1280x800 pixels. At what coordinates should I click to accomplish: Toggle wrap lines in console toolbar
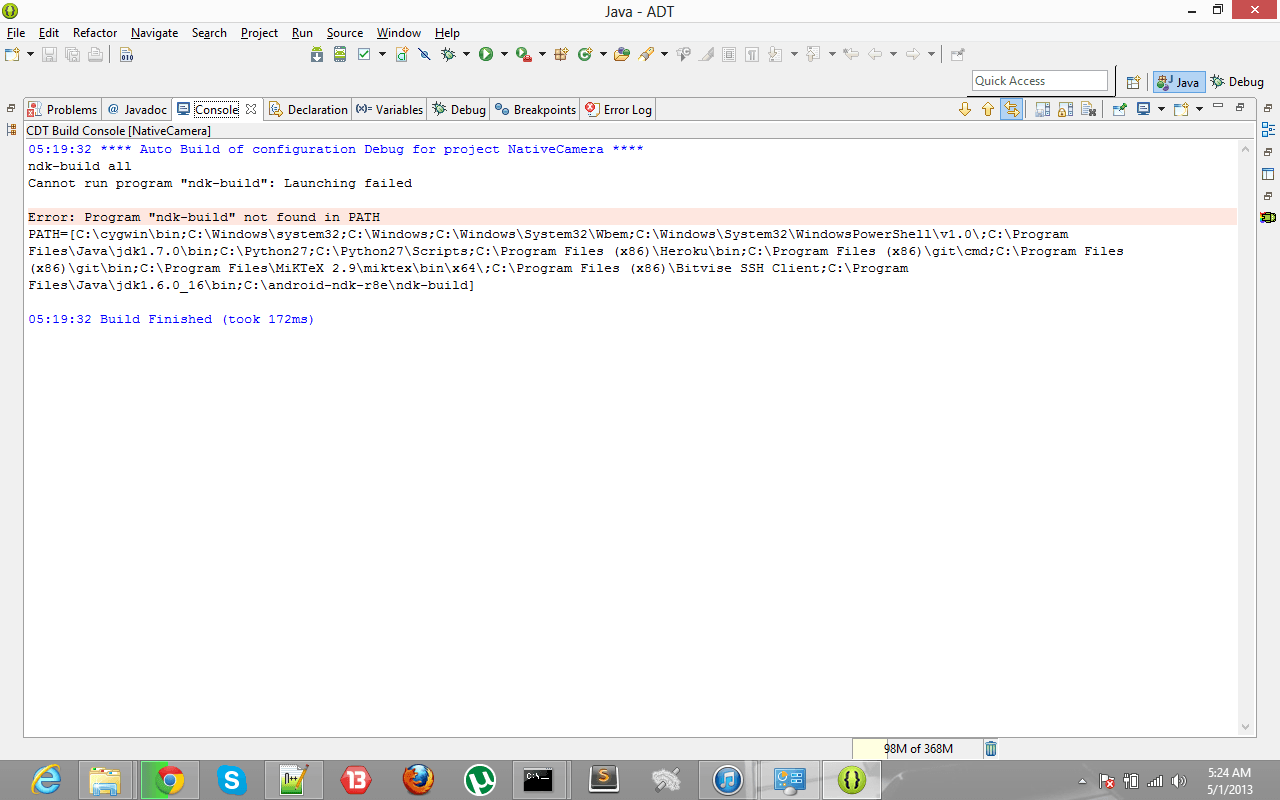point(1011,109)
